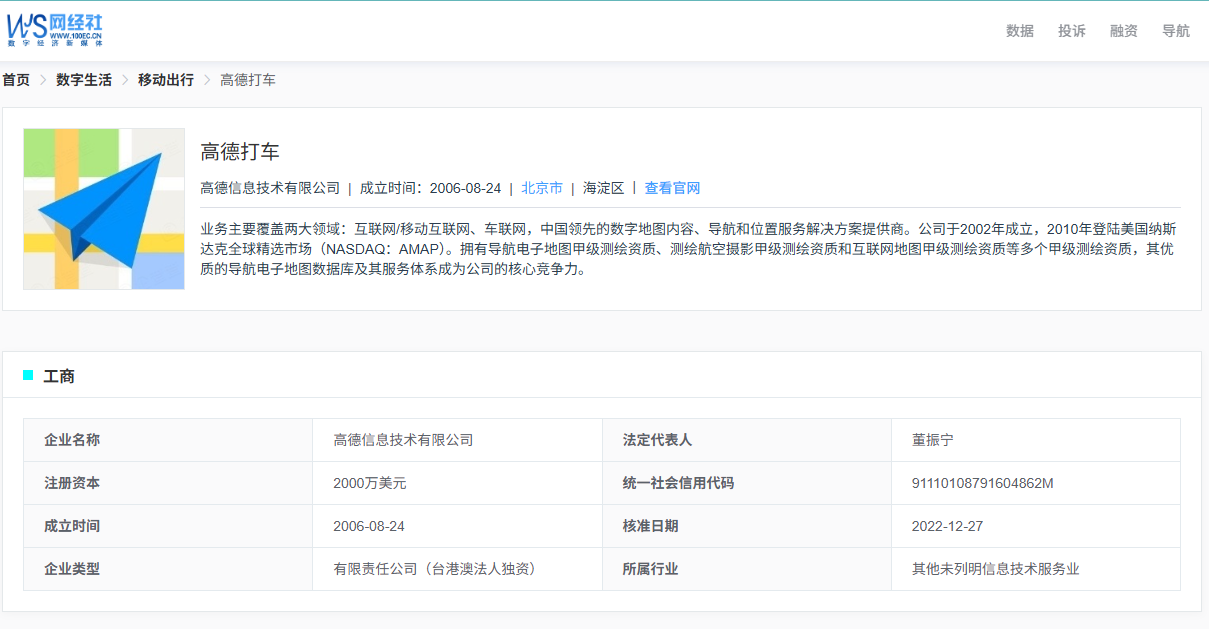Open the 投诉 menu
The width and height of the screenshot is (1209, 629).
(1072, 31)
